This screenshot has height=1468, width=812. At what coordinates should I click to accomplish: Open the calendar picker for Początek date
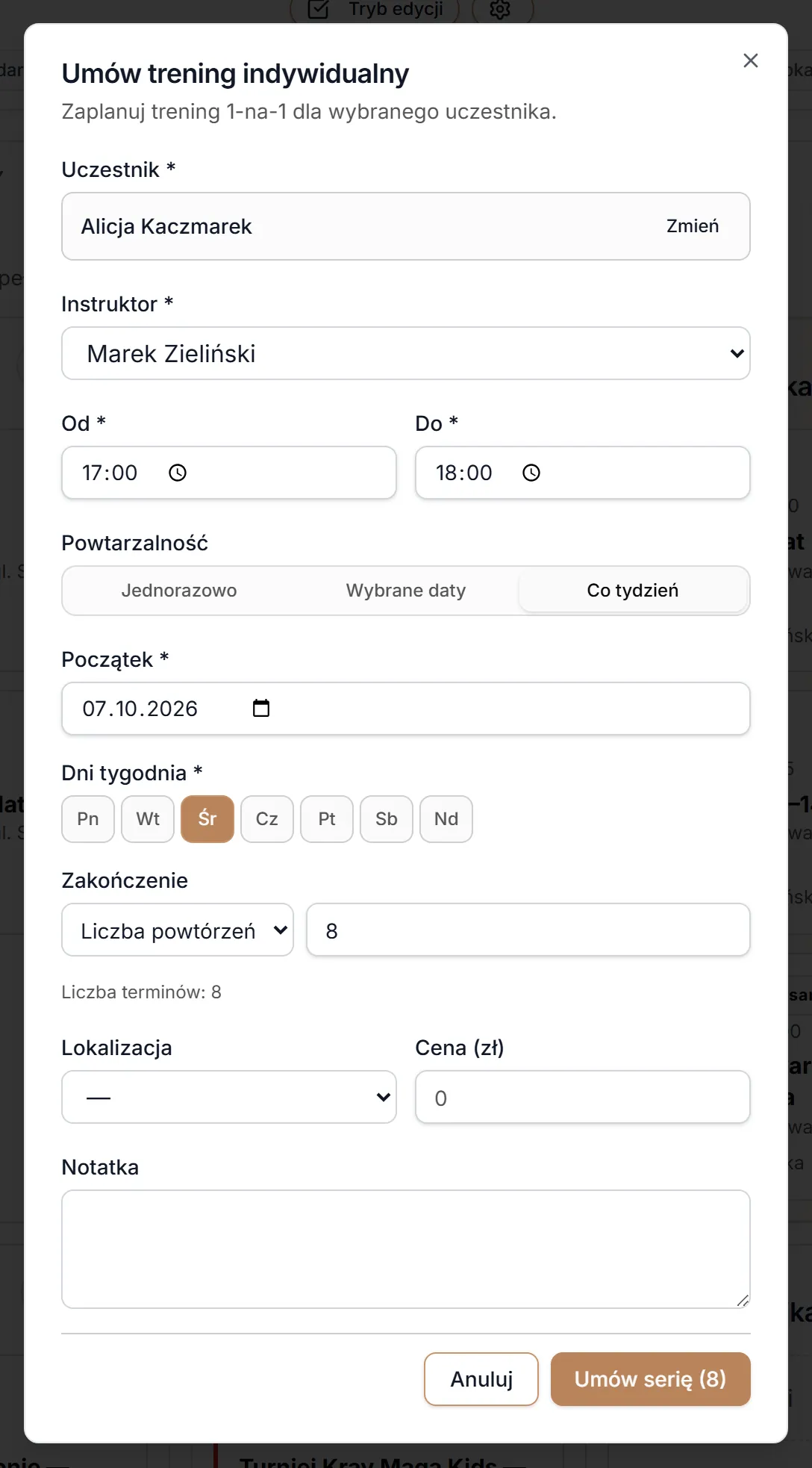point(261,708)
